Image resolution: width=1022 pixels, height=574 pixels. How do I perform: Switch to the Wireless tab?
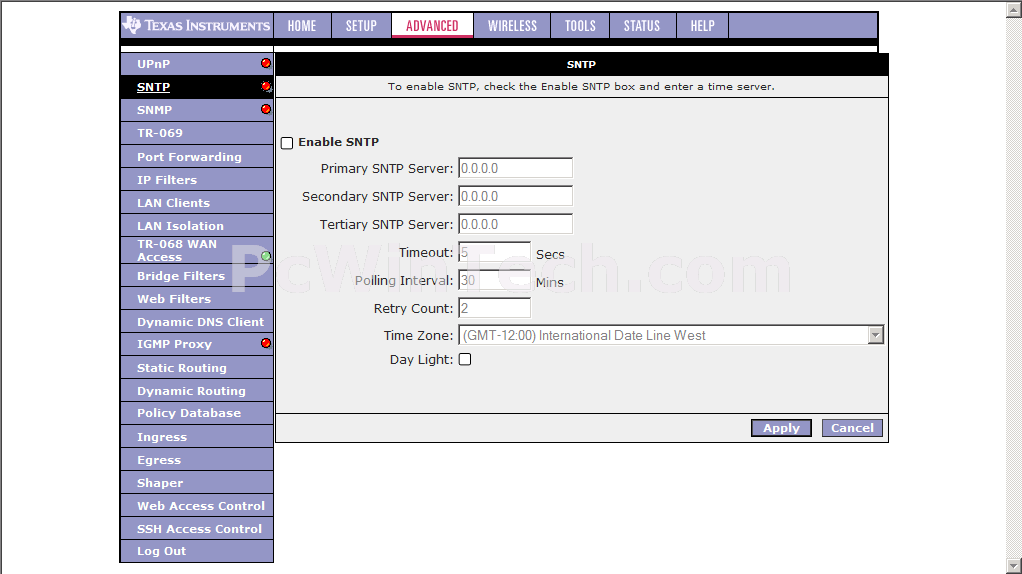click(x=512, y=26)
